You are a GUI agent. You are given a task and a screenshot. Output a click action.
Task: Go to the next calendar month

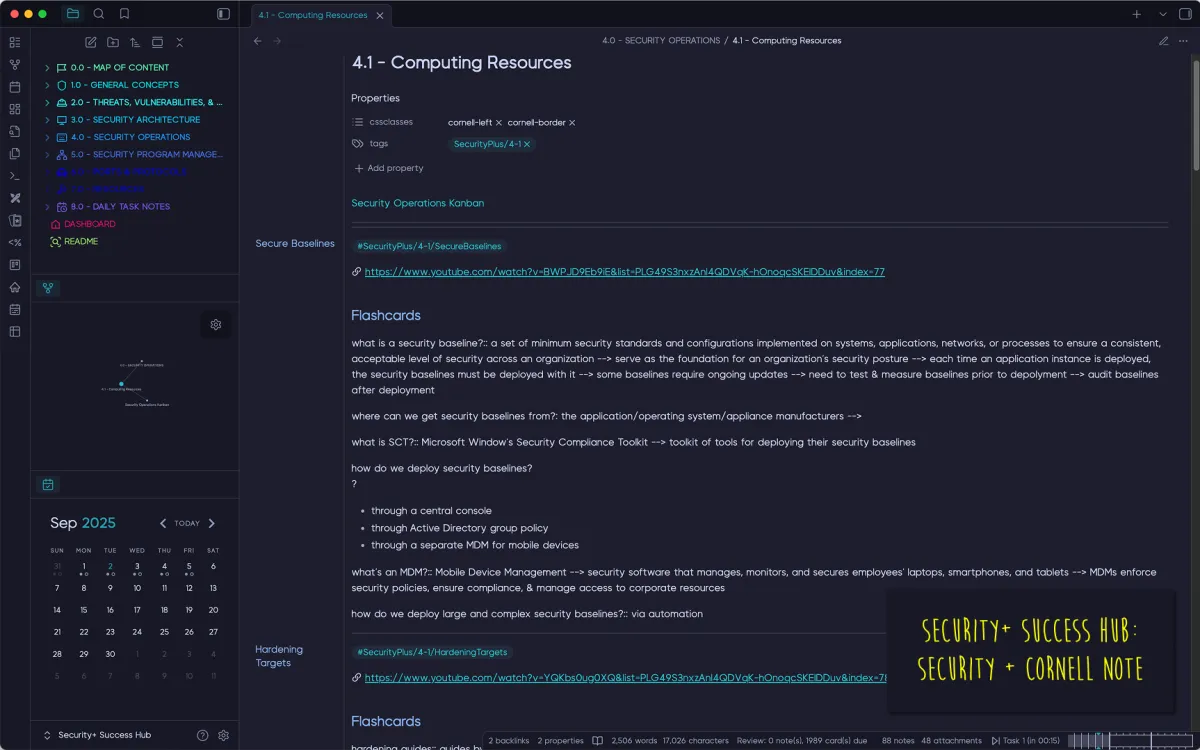211,523
